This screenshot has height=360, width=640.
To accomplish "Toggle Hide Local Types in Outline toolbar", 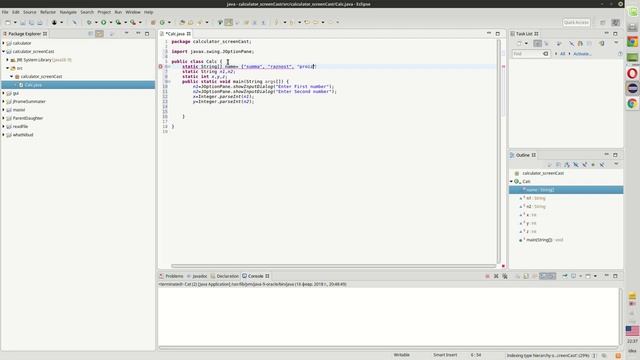I will pos(602,165).
